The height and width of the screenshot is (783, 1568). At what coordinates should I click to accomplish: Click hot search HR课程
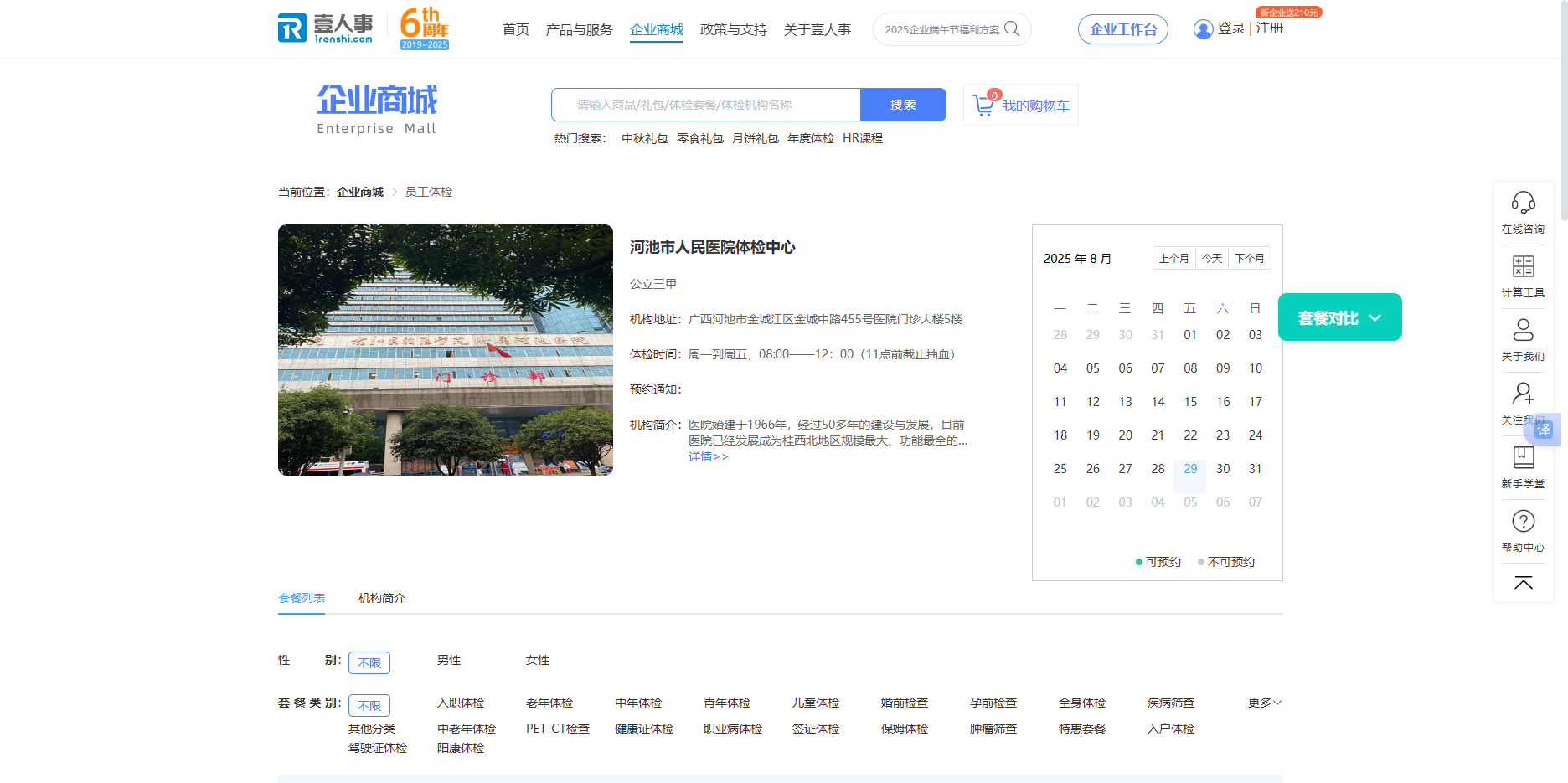point(863,138)
